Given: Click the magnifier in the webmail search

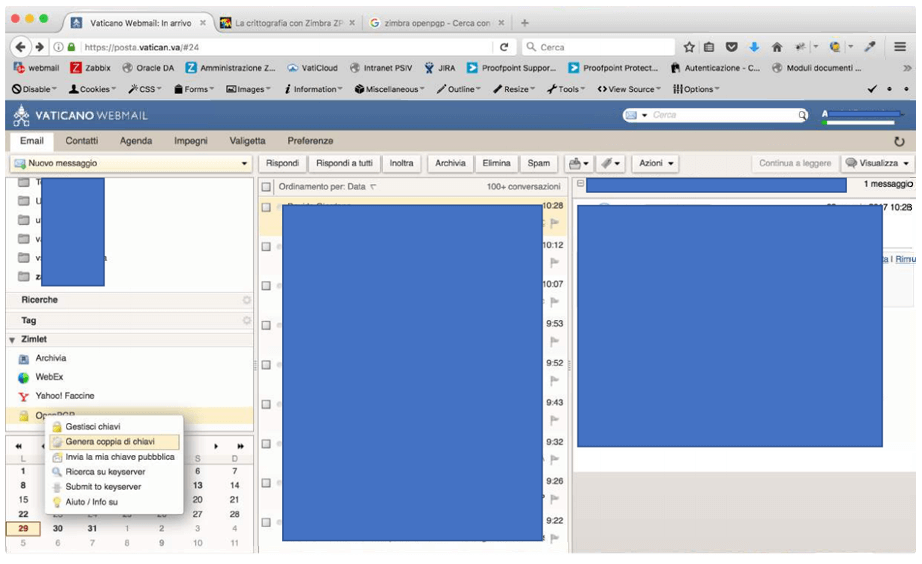Looking at the screenshot, I should 802,115.
